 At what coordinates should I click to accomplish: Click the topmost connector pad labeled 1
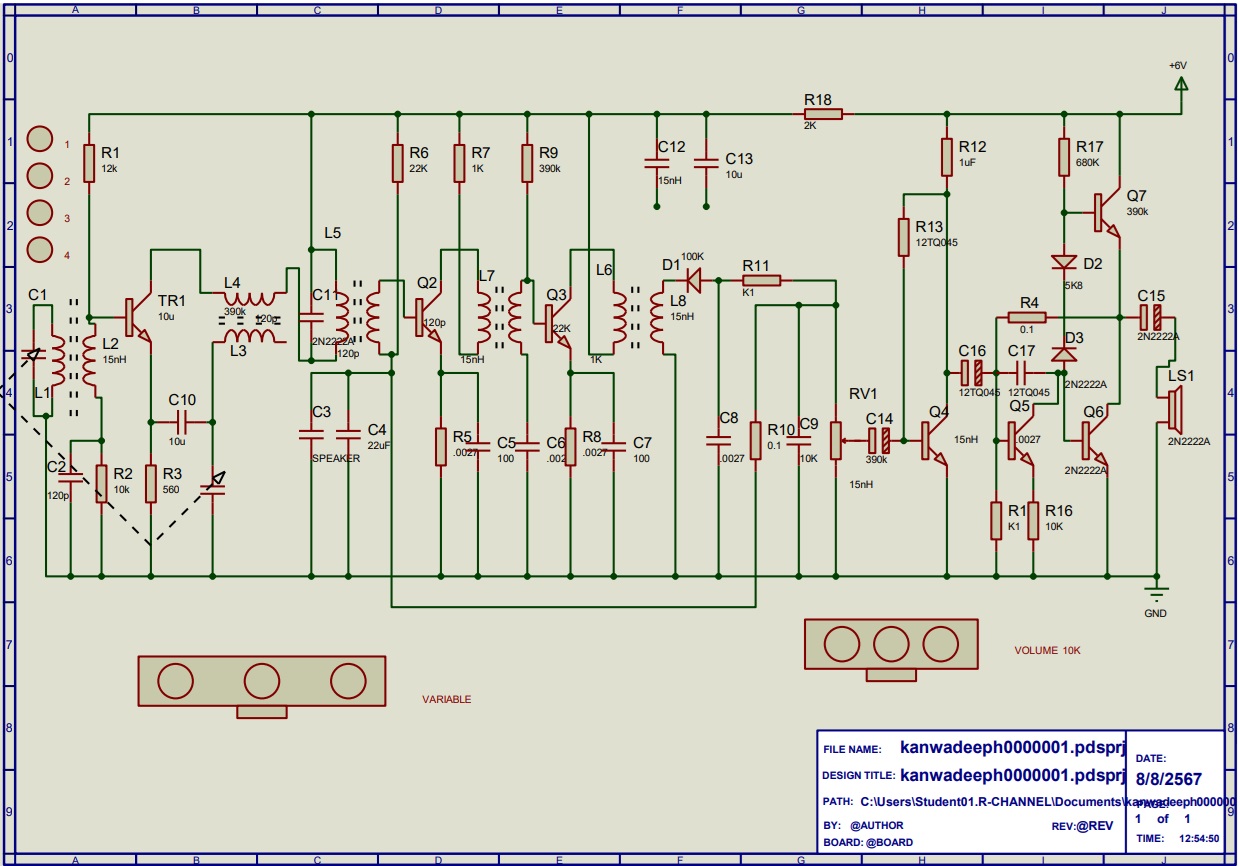pyautogui.click(x=40, y=139)
